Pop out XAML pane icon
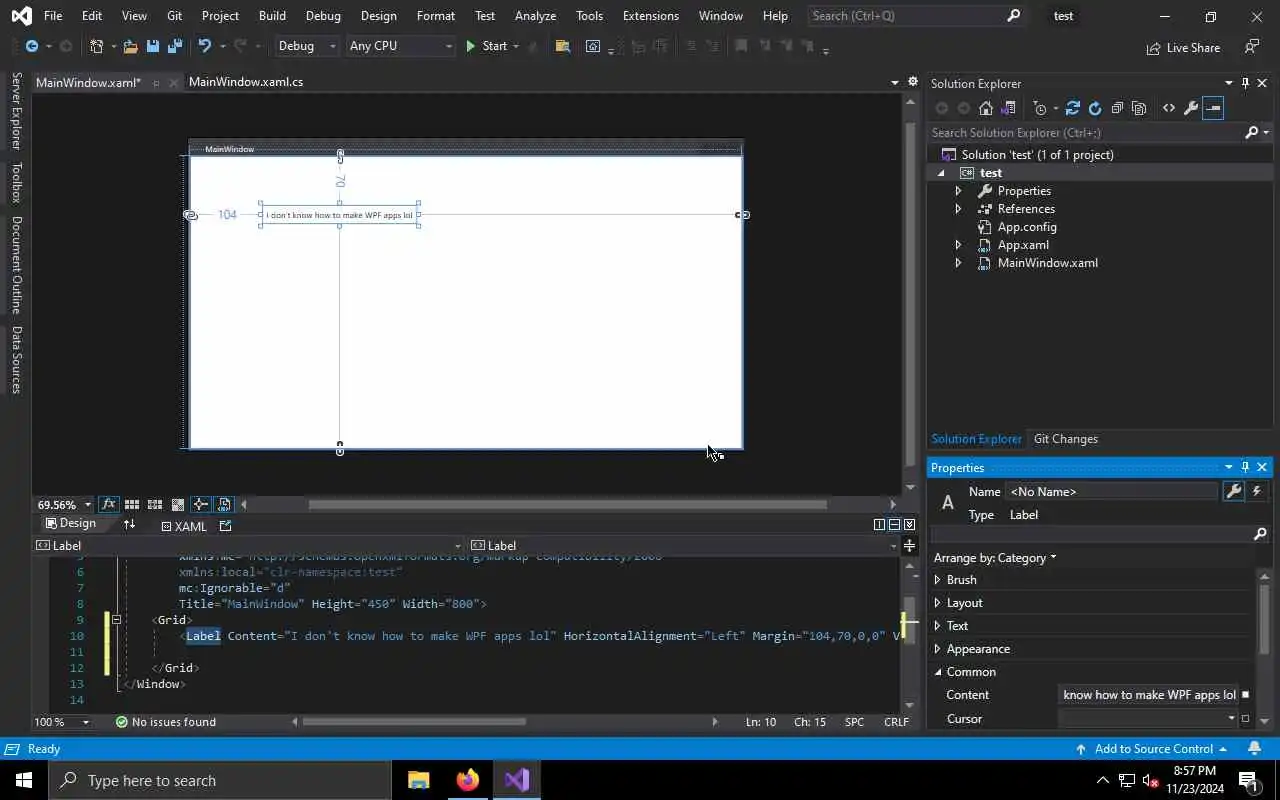This screenshot has height=800, width=1280. pos(225,525)
